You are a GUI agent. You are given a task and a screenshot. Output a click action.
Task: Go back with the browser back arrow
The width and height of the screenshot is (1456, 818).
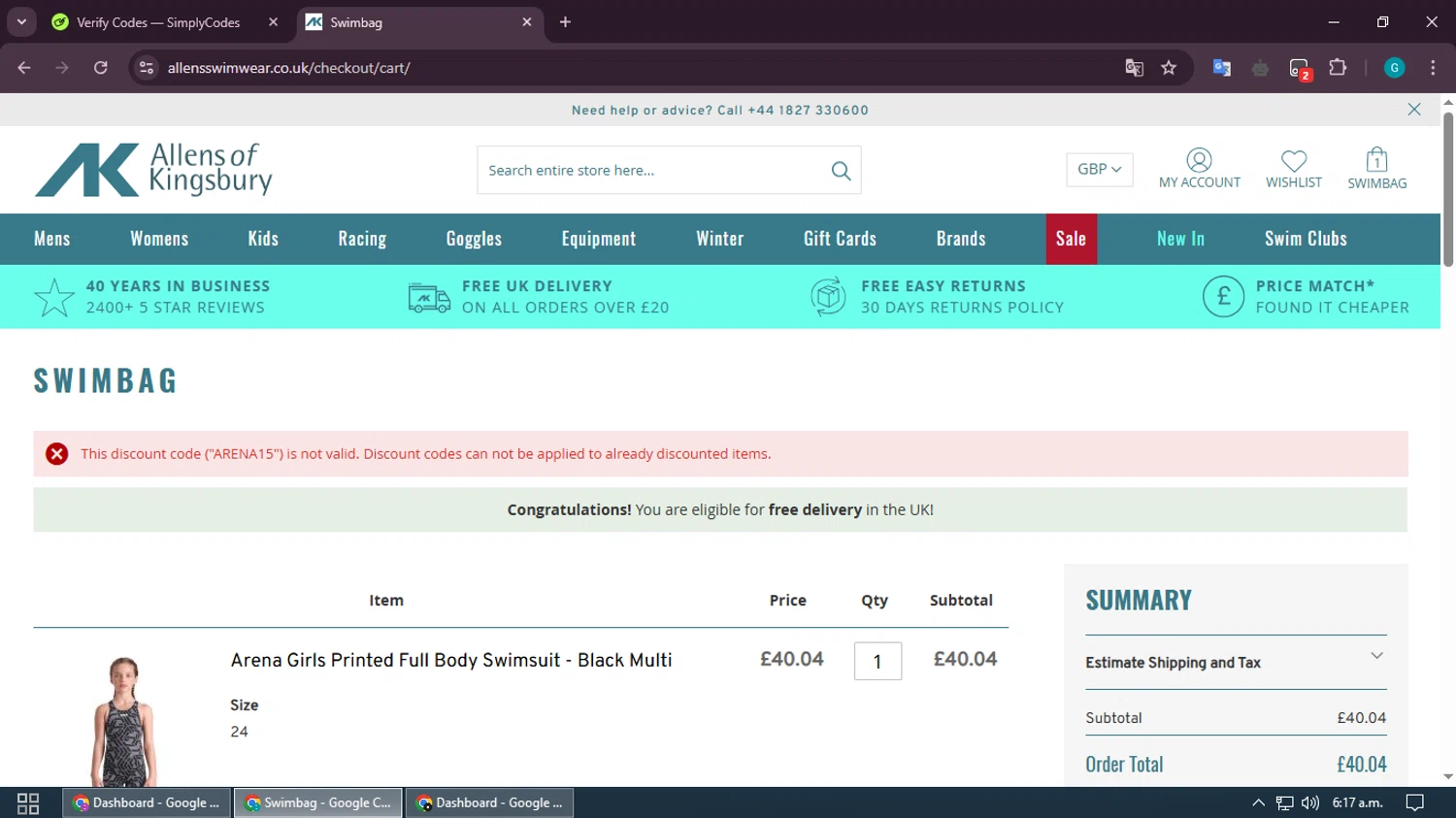[24, 68]
